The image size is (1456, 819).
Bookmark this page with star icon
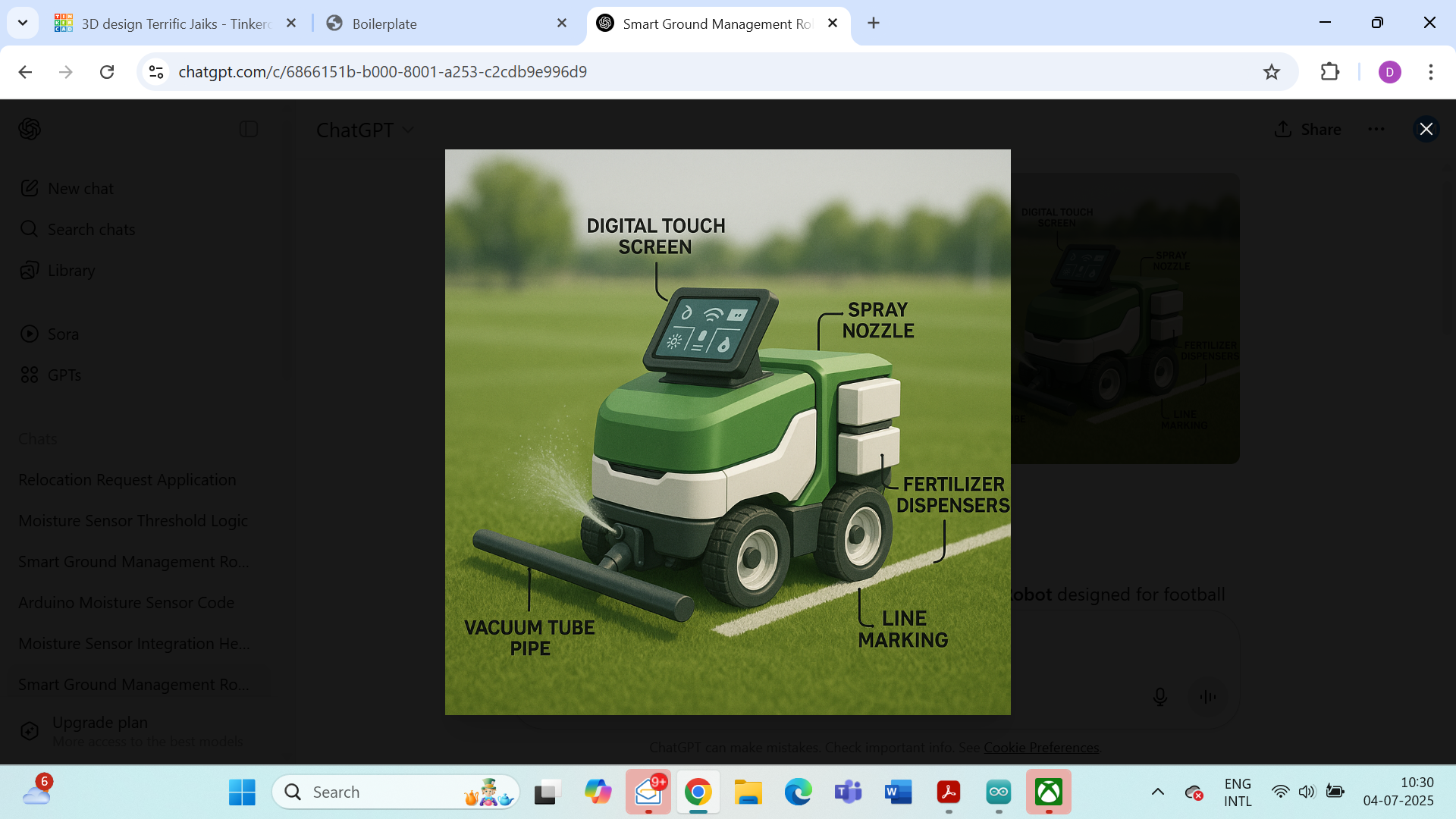click(x=1271, y=72)
